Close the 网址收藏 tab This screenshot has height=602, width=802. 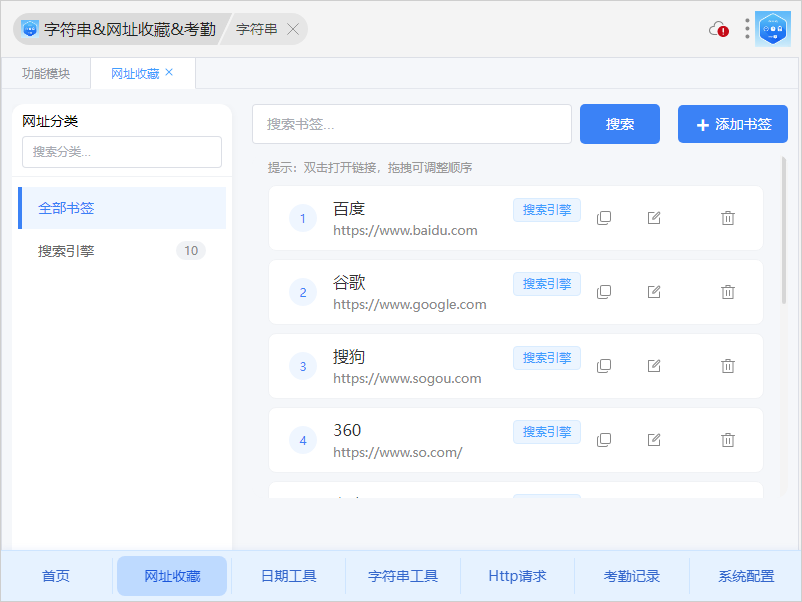(x=169, y=73)
